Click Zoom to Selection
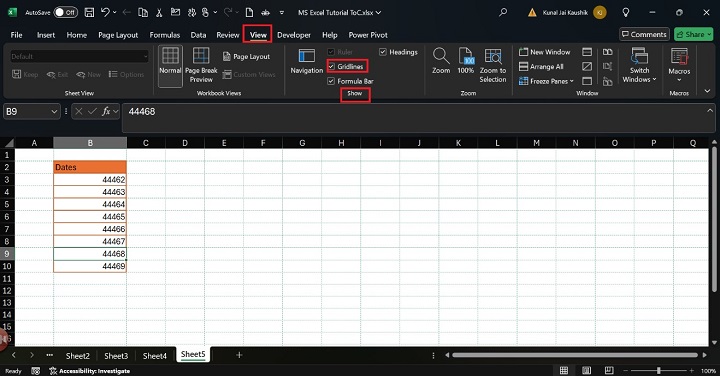Screen dimensions: 720x376 493,66
